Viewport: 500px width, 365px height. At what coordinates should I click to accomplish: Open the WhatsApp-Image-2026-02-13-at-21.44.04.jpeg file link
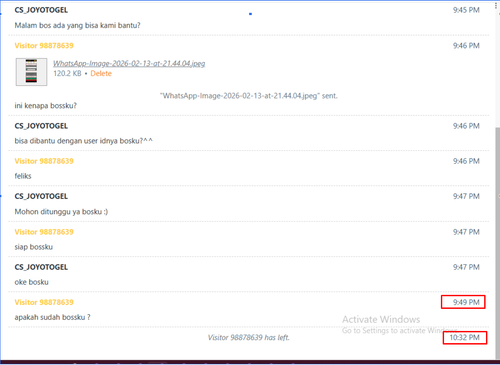129,63
